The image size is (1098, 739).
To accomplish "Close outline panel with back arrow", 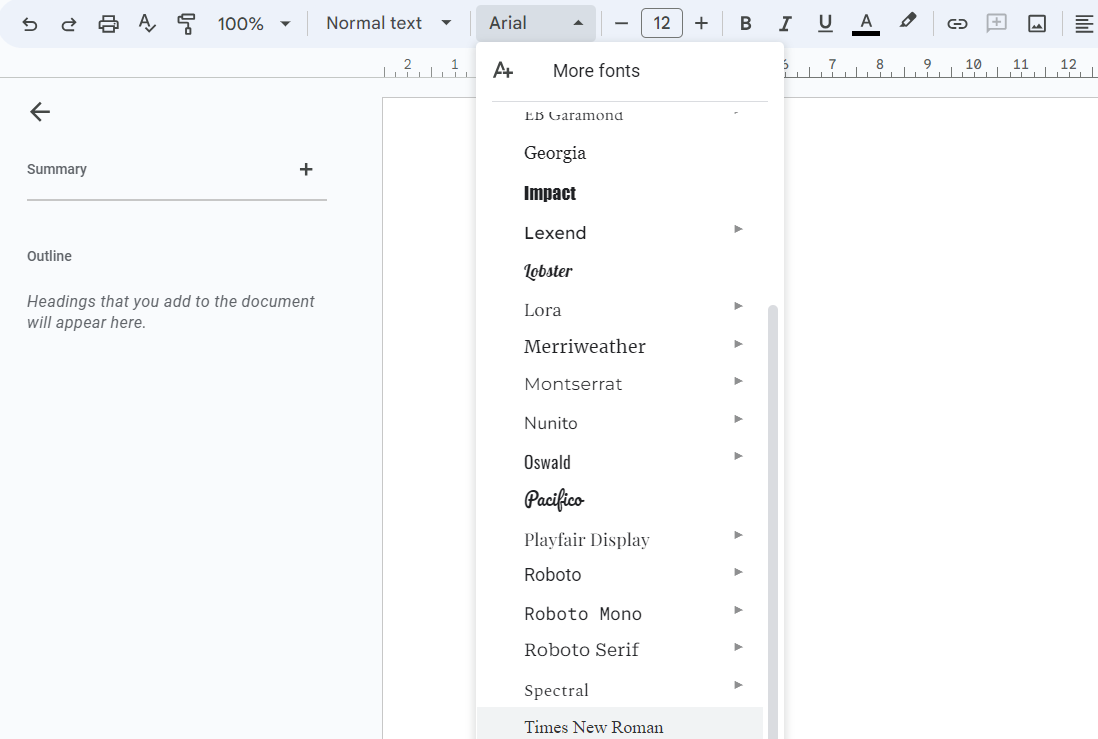I will tap(40, 111).
